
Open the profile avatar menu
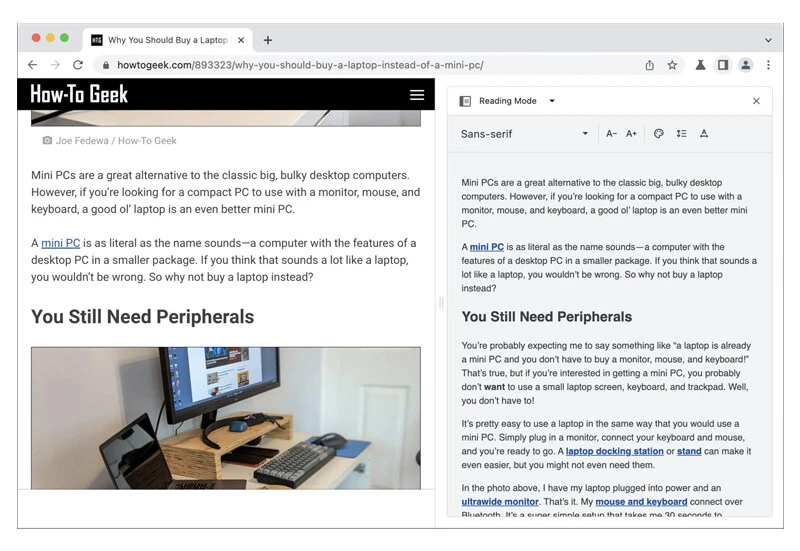coord(745,65)
